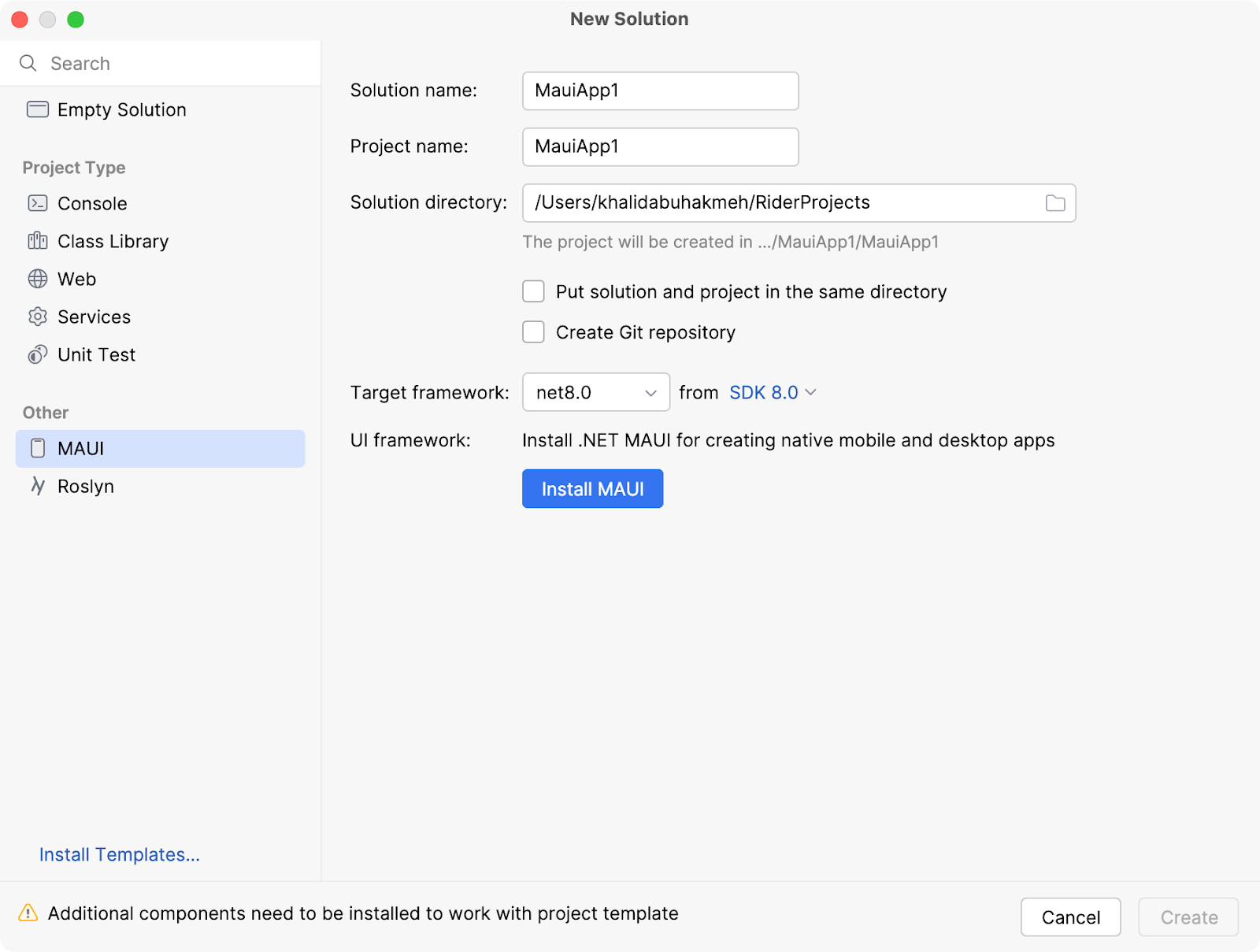The height and width of the screenshot is (952, 1260).
Task: Click the Web project type icon
Action: (x=37, y=279)
